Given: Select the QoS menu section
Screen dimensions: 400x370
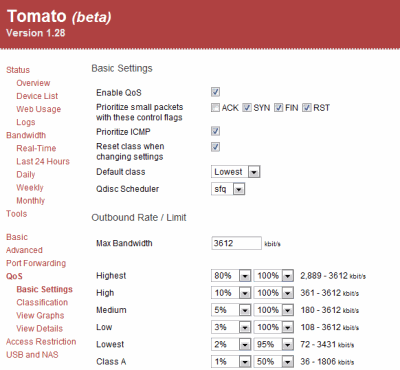Looking at the screenshot, I should [x=14, y=276].
